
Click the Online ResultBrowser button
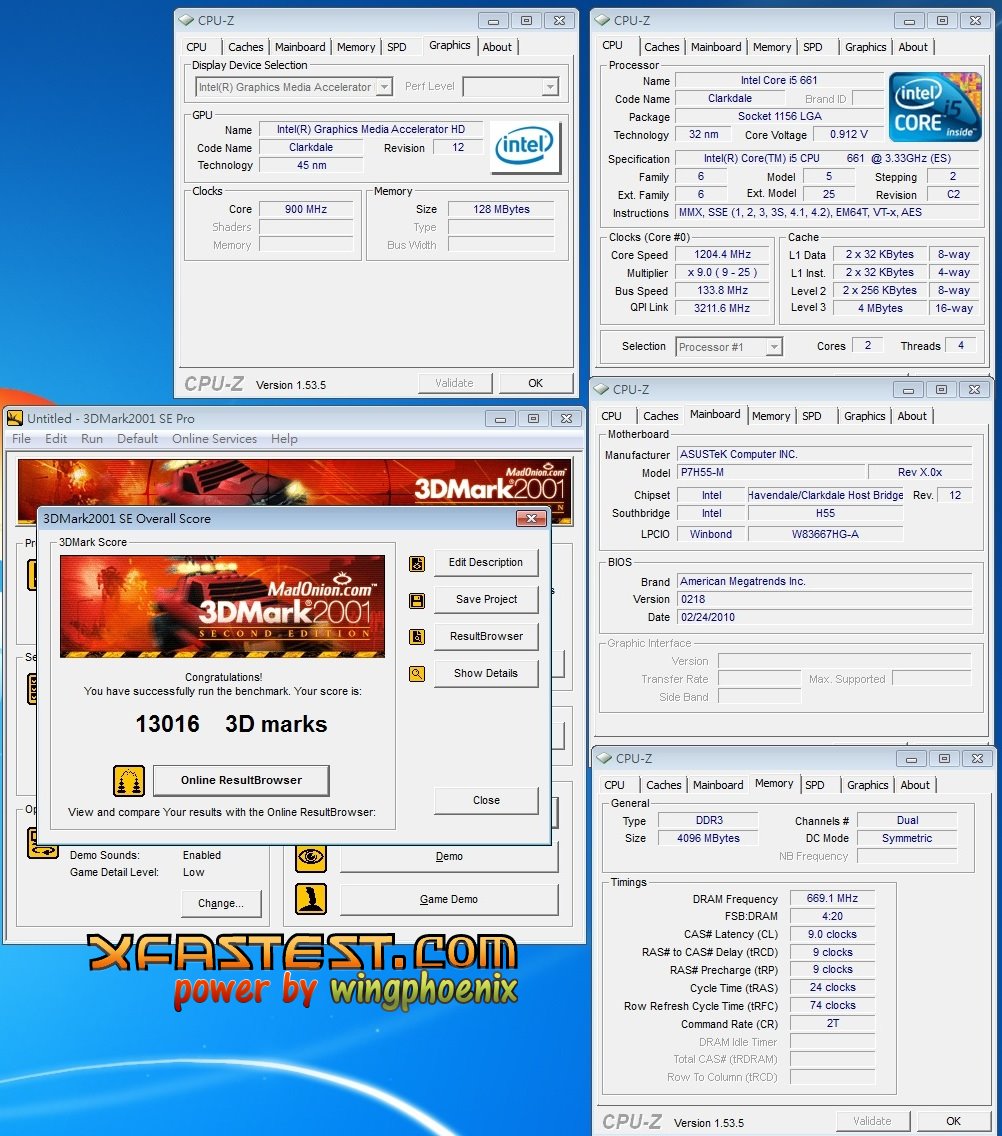point(241,780)
